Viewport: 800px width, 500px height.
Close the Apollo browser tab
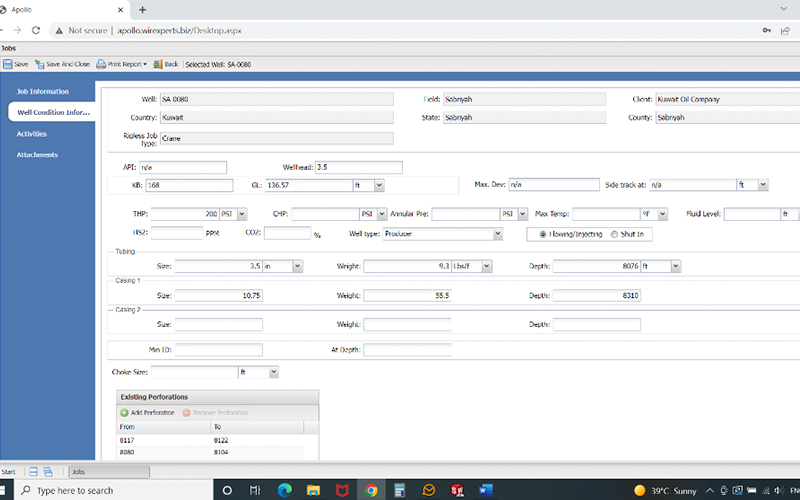[120, 10]
